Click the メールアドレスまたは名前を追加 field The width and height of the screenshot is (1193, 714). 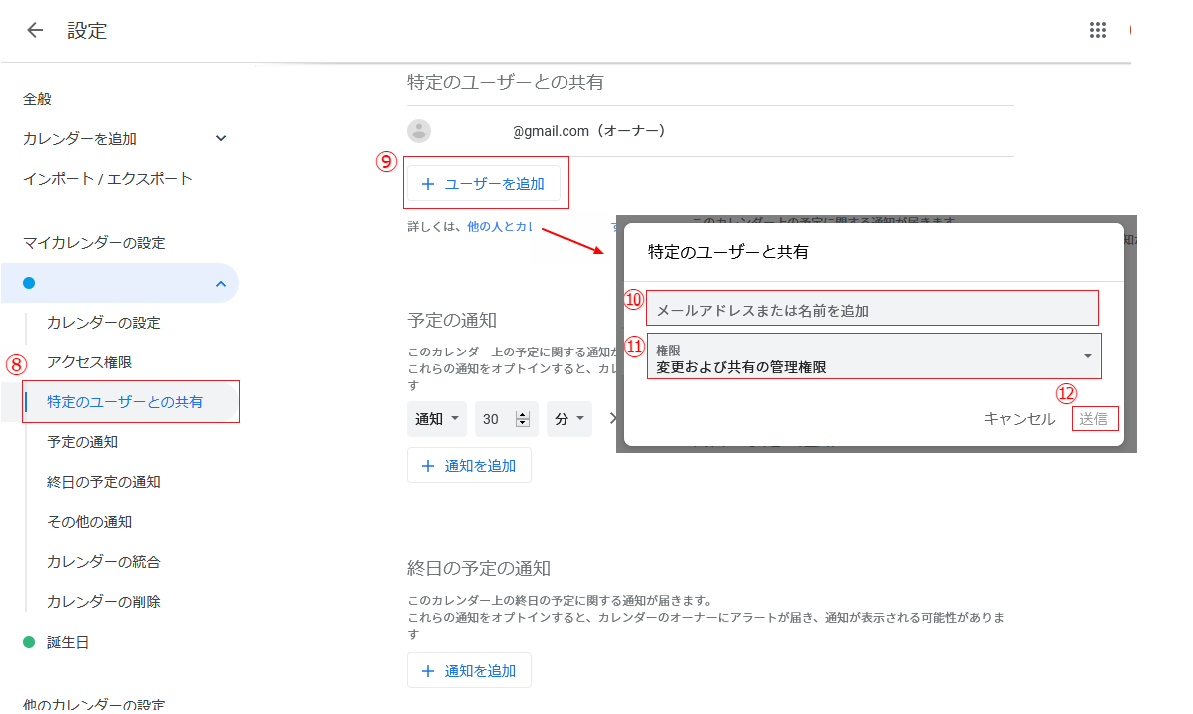pyautogui.click(x=872, y=310)
